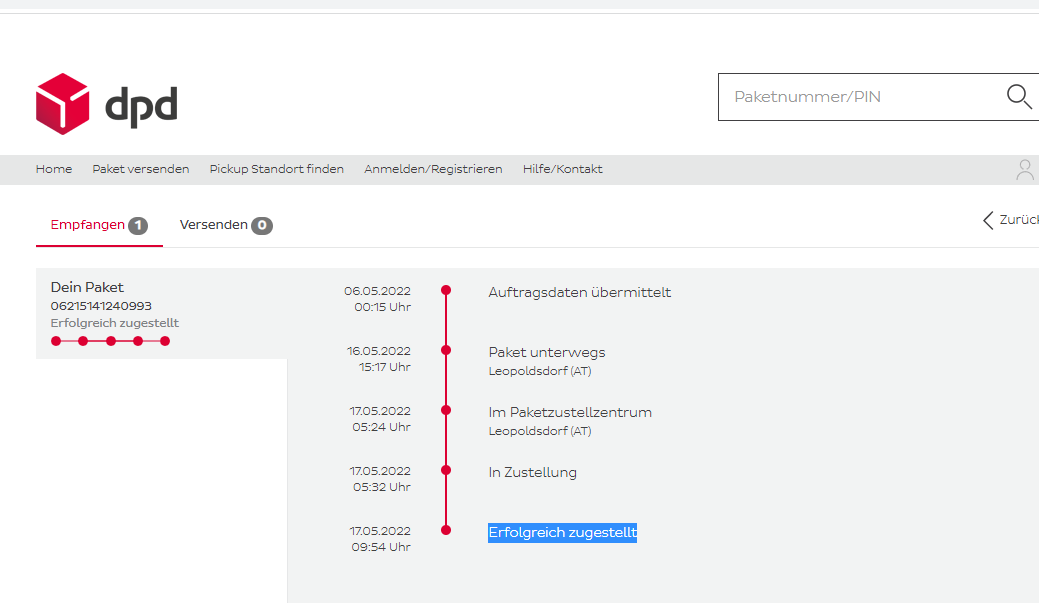Screen dimensions: 1039x603
Task: Open the user account profile icon
Action: coord(1025,170)
